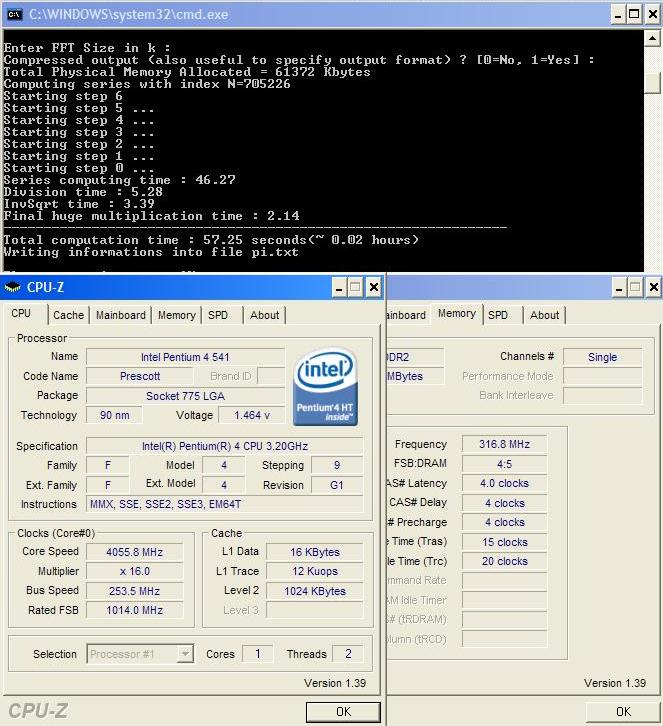Close the left CPU-Z window
The image size is (663, 726).
(374, 288)
